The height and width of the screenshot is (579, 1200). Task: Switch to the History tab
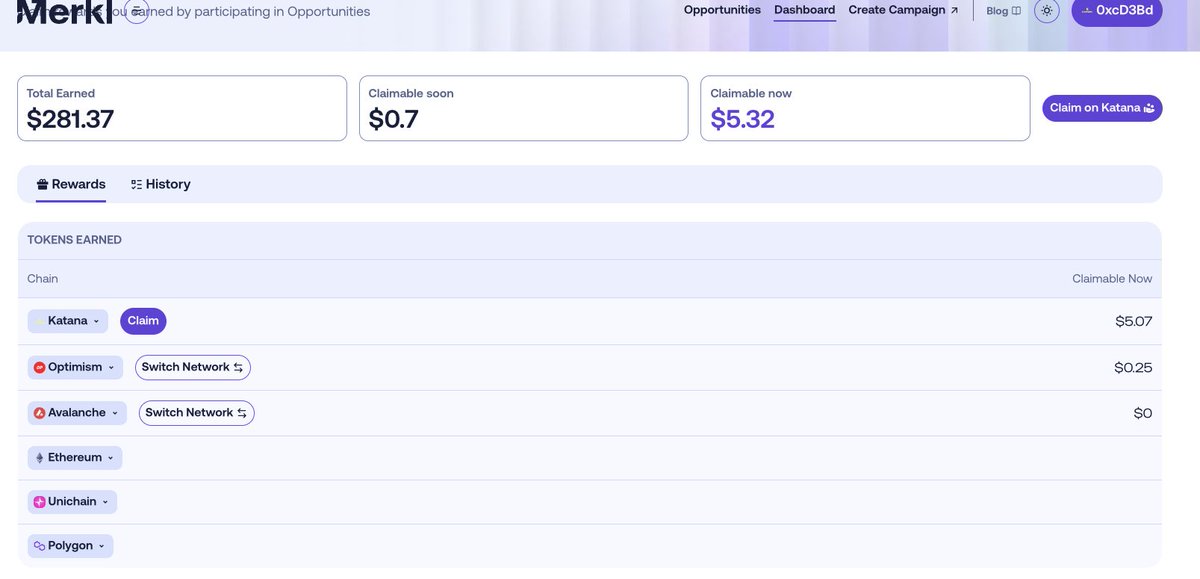pos(160,184)
